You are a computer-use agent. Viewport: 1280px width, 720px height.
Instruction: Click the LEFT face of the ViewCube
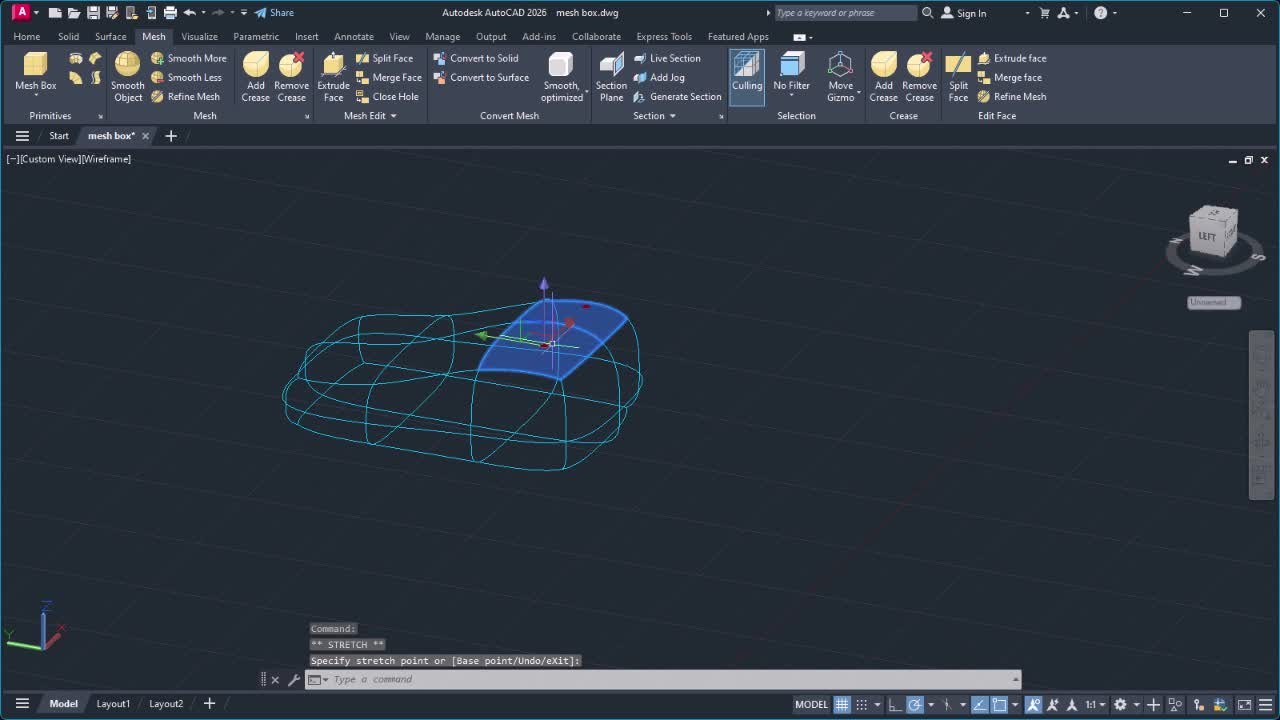[1209, 237]
